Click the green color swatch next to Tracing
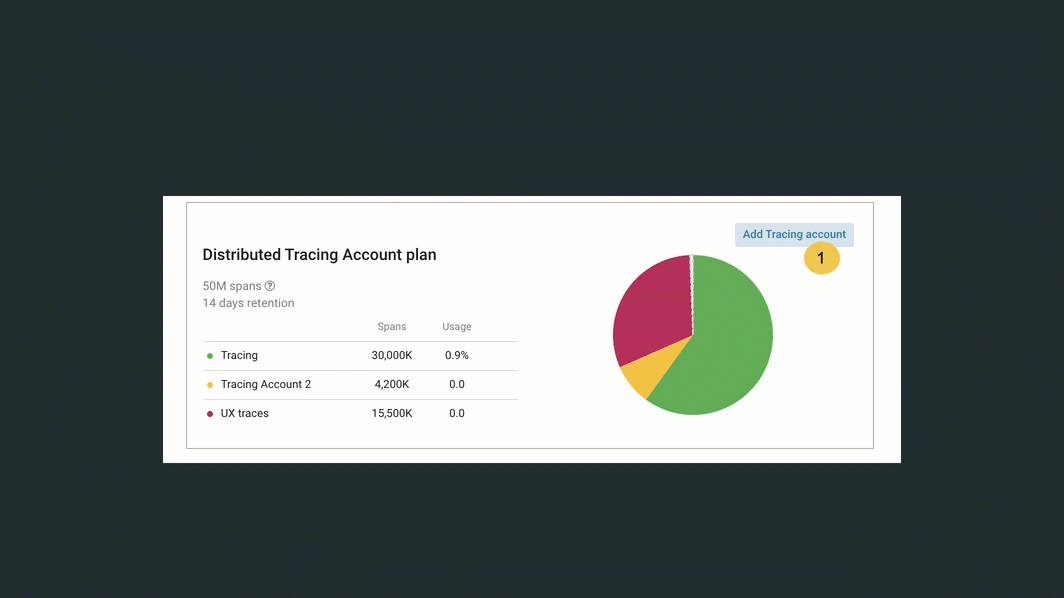This screenshot has width=1064, height=598. [x=210, y=355]
